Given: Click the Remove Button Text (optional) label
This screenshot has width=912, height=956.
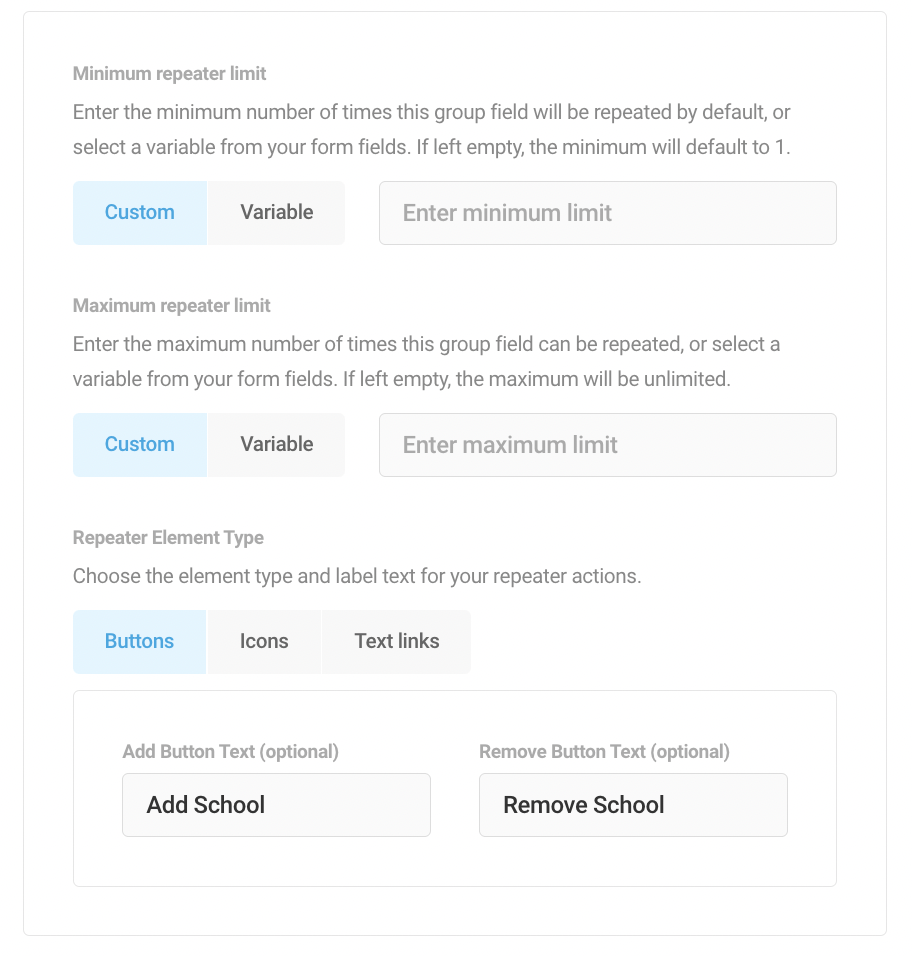Looking at the screenshot, I should pyautogui.click(x=604, y=752).
